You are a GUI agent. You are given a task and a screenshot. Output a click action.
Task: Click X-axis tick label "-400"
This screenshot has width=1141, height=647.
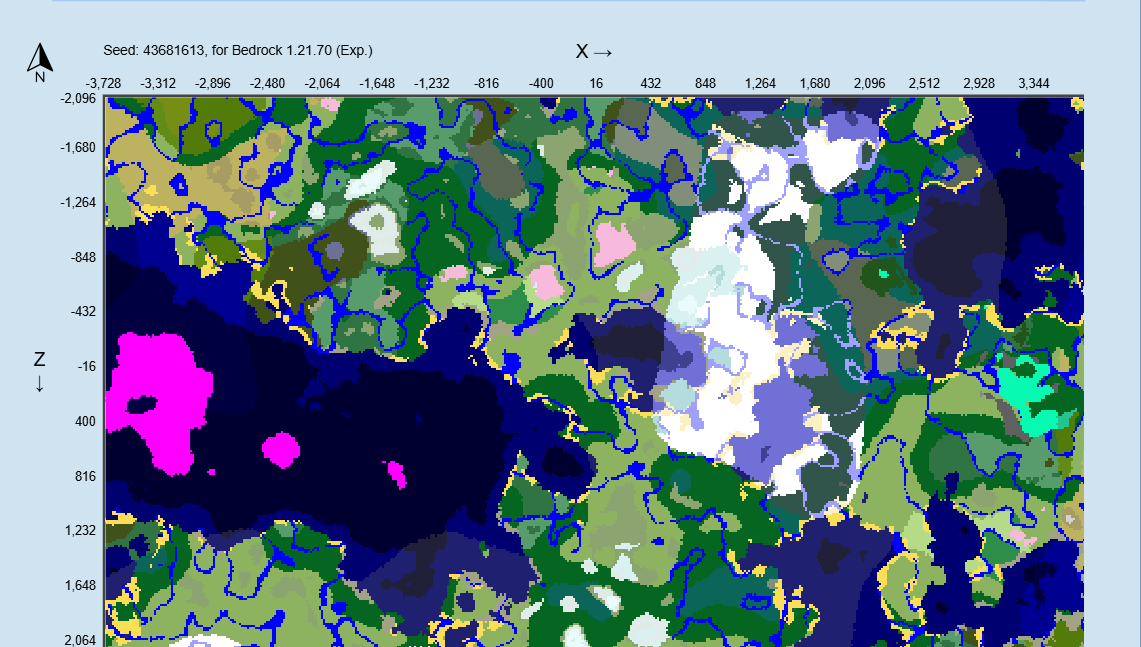pos(541,84)
